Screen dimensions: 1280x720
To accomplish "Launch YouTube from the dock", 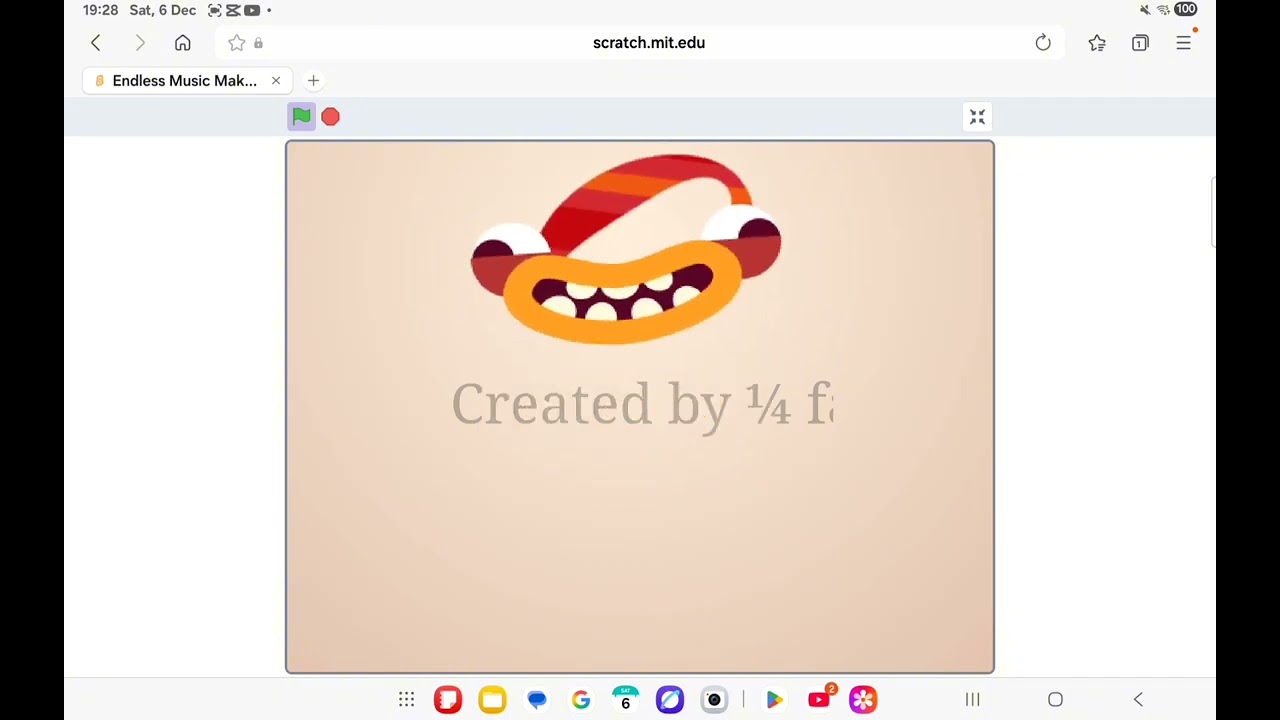I will [819, 700].
